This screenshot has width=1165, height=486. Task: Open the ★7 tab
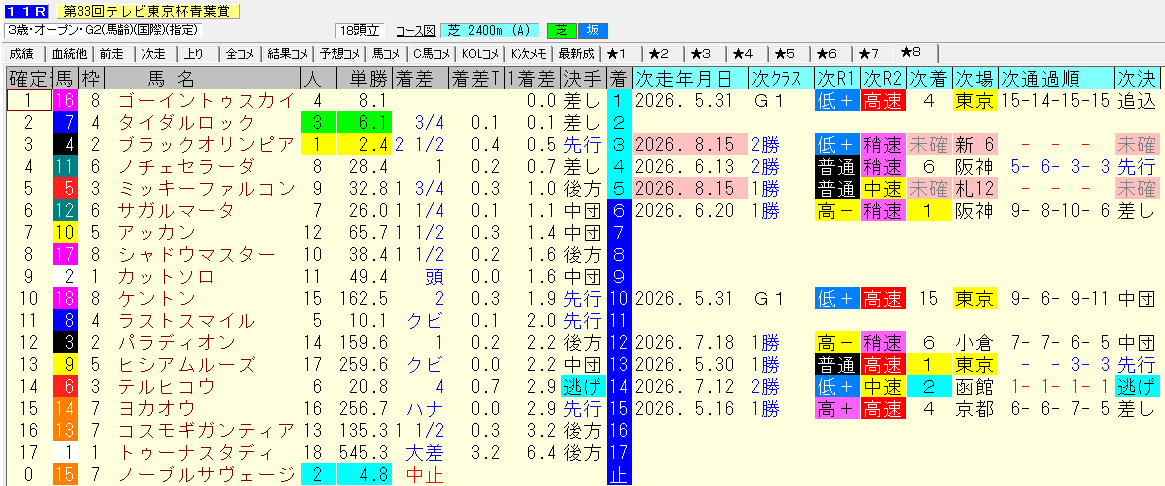(x=869, y=54)
